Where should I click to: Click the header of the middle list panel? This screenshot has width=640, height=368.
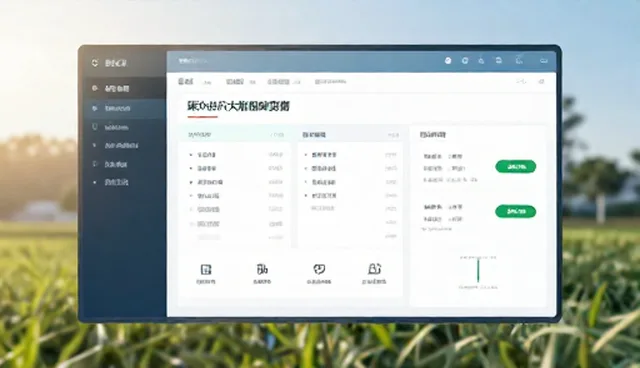[350, 135]
